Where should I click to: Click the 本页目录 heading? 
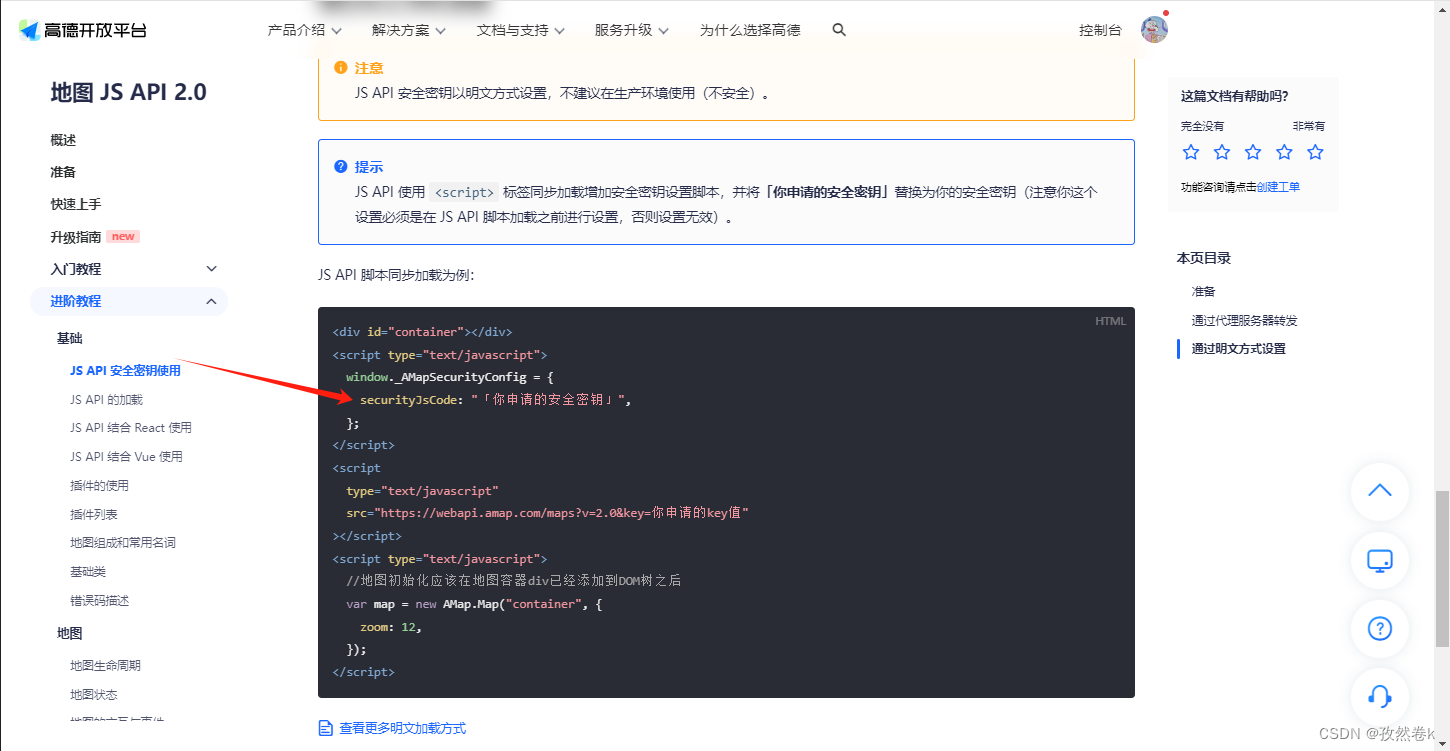1203,258
